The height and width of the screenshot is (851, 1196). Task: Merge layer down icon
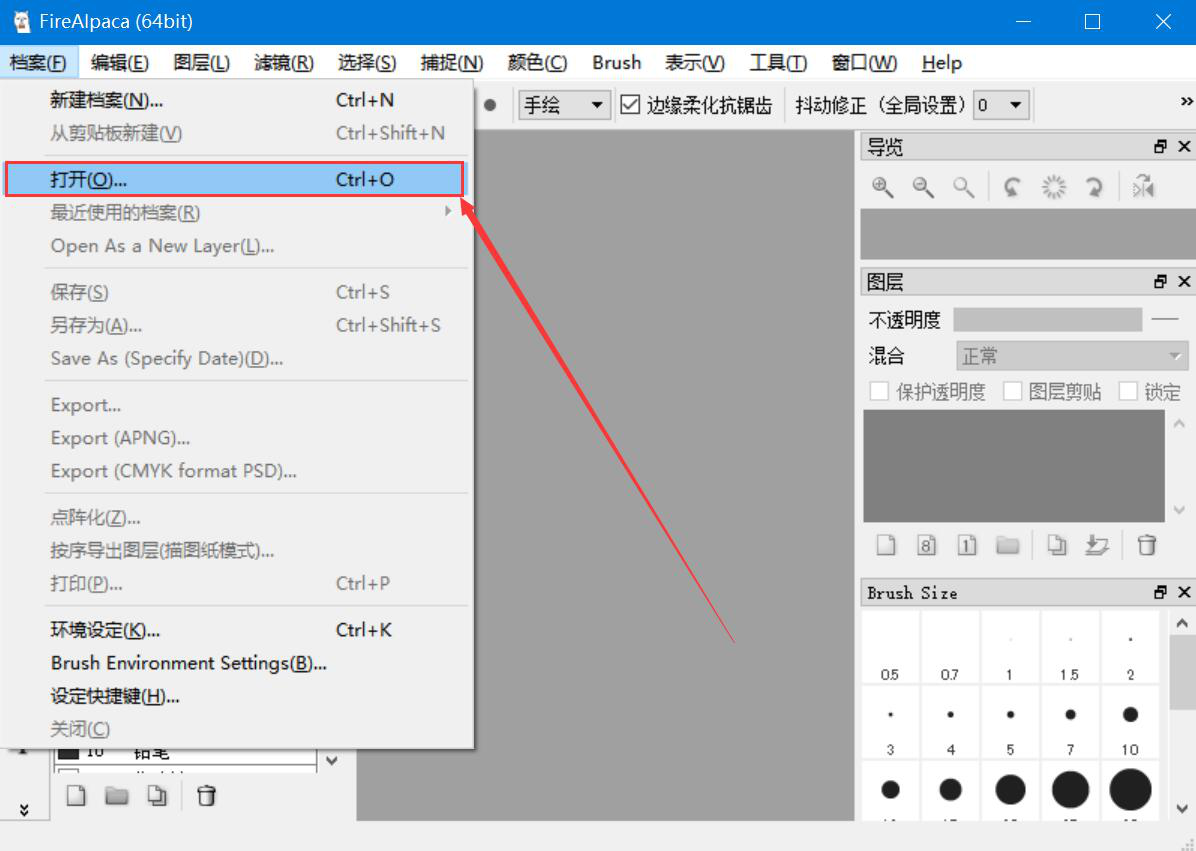pyautogui.click(x=1097, y=545)
